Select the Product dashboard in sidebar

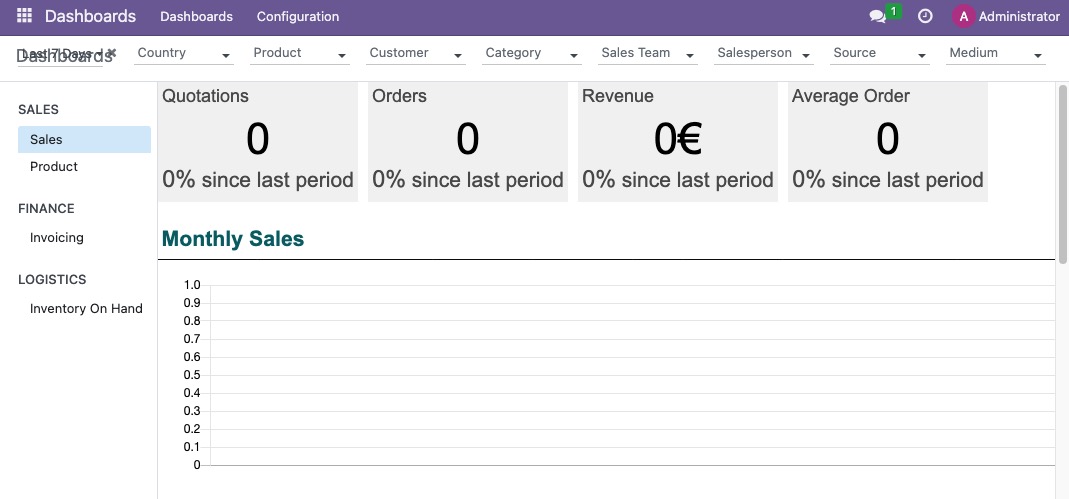85,166
